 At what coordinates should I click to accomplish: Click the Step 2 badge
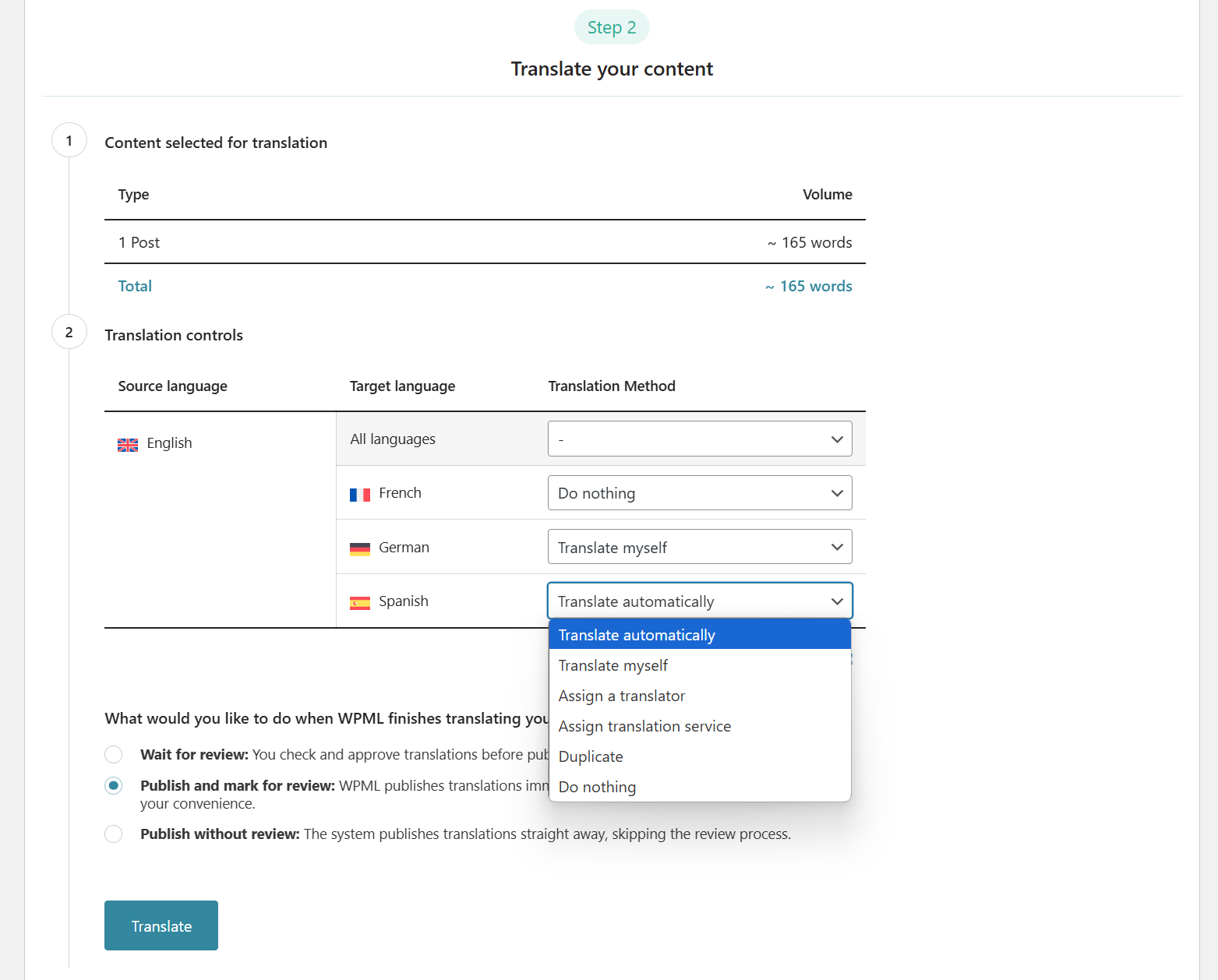(612, 27)
